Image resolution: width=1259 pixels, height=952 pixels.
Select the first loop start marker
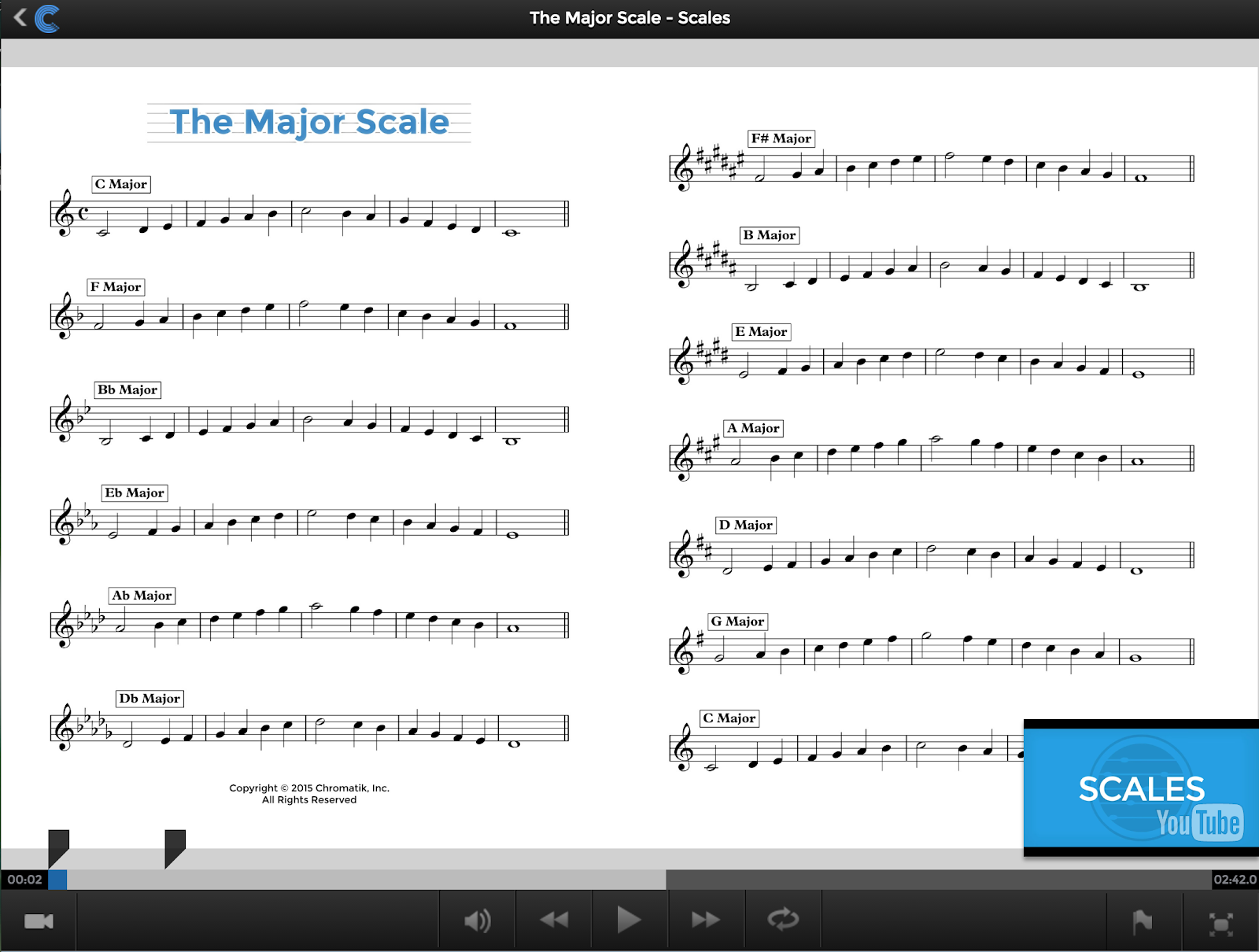tap(58, 849)
